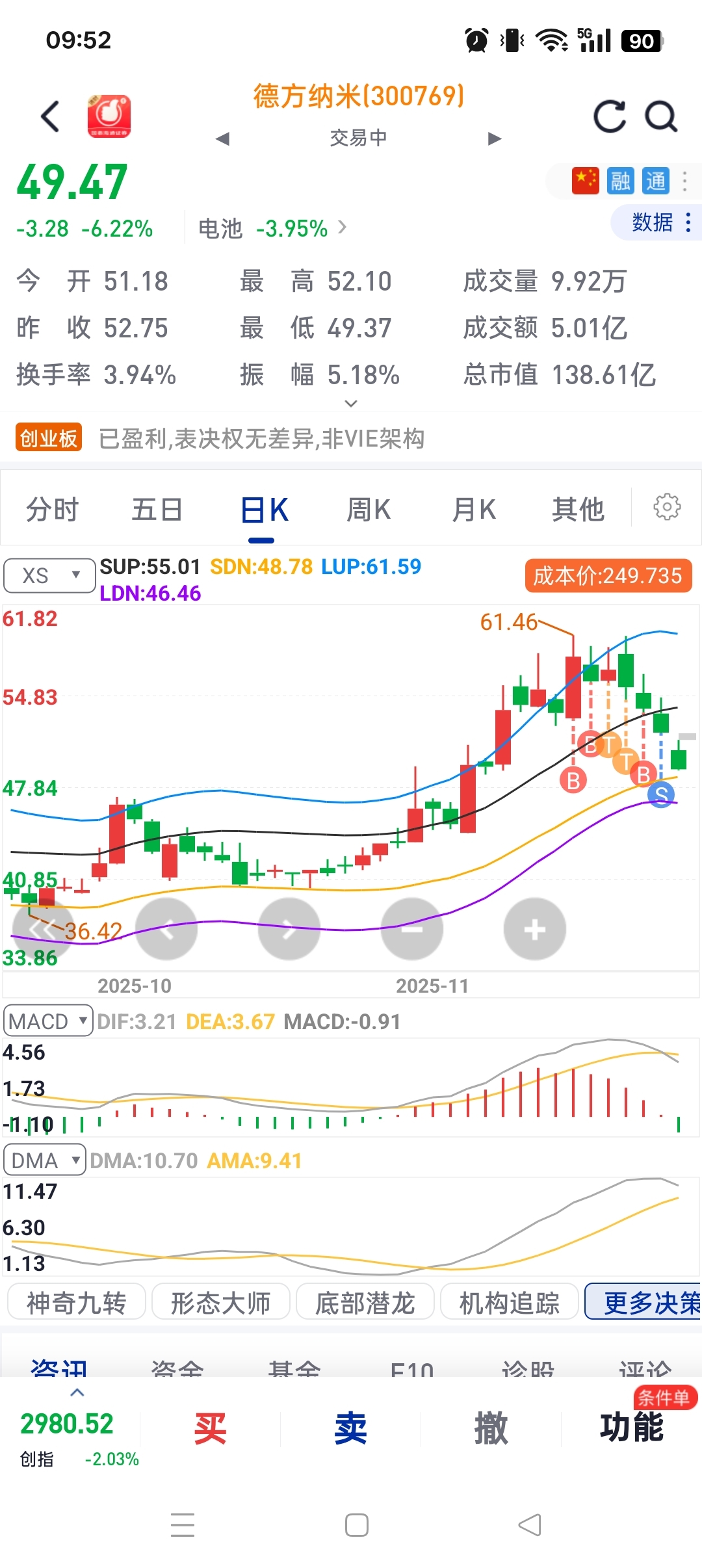Tap the 融 margin trading badge
Screen dimensions: 702x1568
(x=620, y=181)
